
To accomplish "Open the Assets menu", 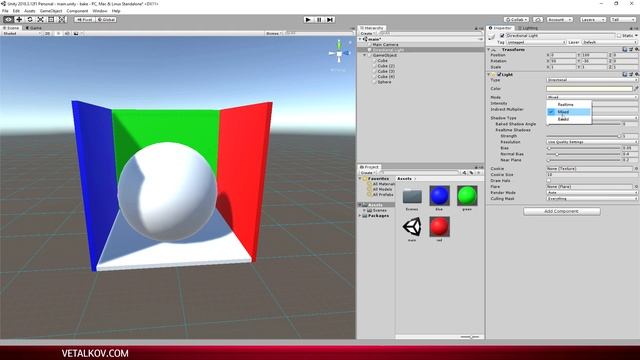I will click(x=30, y=11).
